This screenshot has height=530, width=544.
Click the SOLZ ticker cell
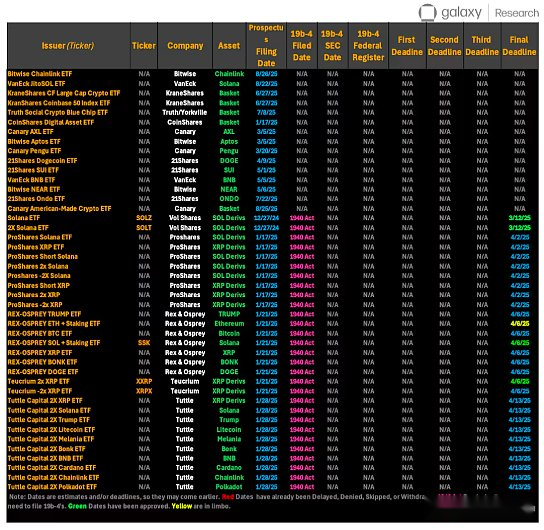click(x=144, y=218)
